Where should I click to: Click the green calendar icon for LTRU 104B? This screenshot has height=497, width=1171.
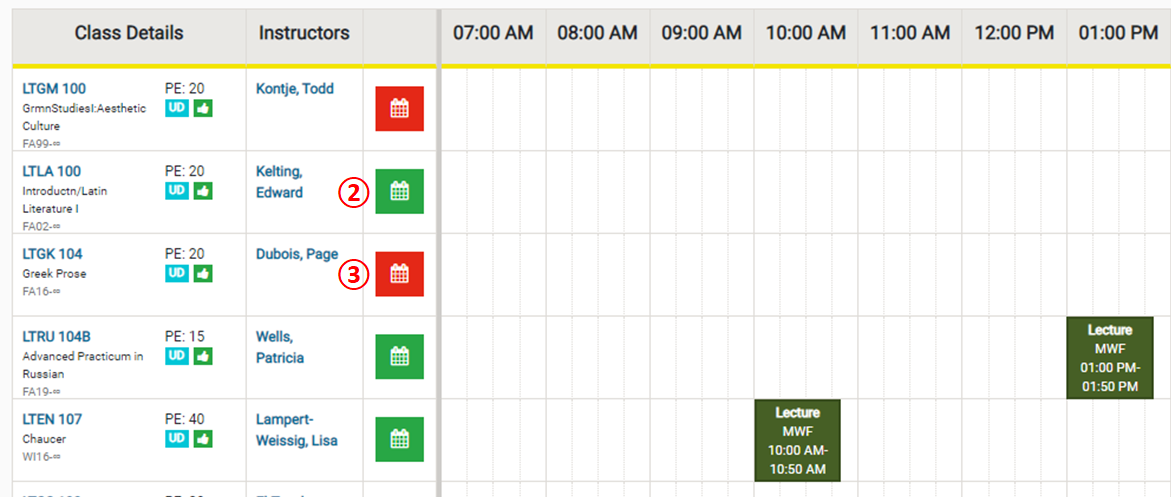399,356
